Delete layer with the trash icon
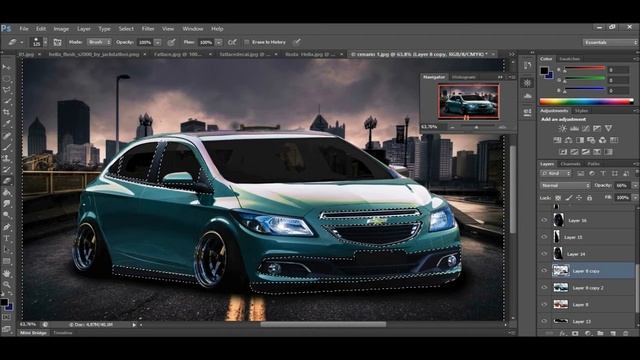Viewport: 640px width, 360px height. [625, 333]
